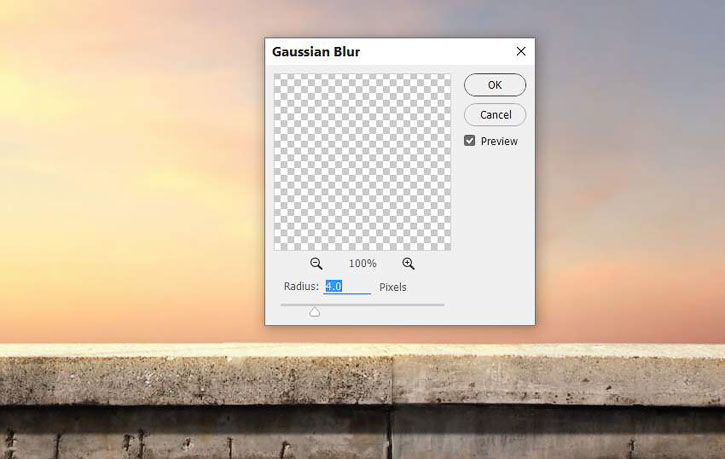Click the 100% zoom level text

point(362,263)
